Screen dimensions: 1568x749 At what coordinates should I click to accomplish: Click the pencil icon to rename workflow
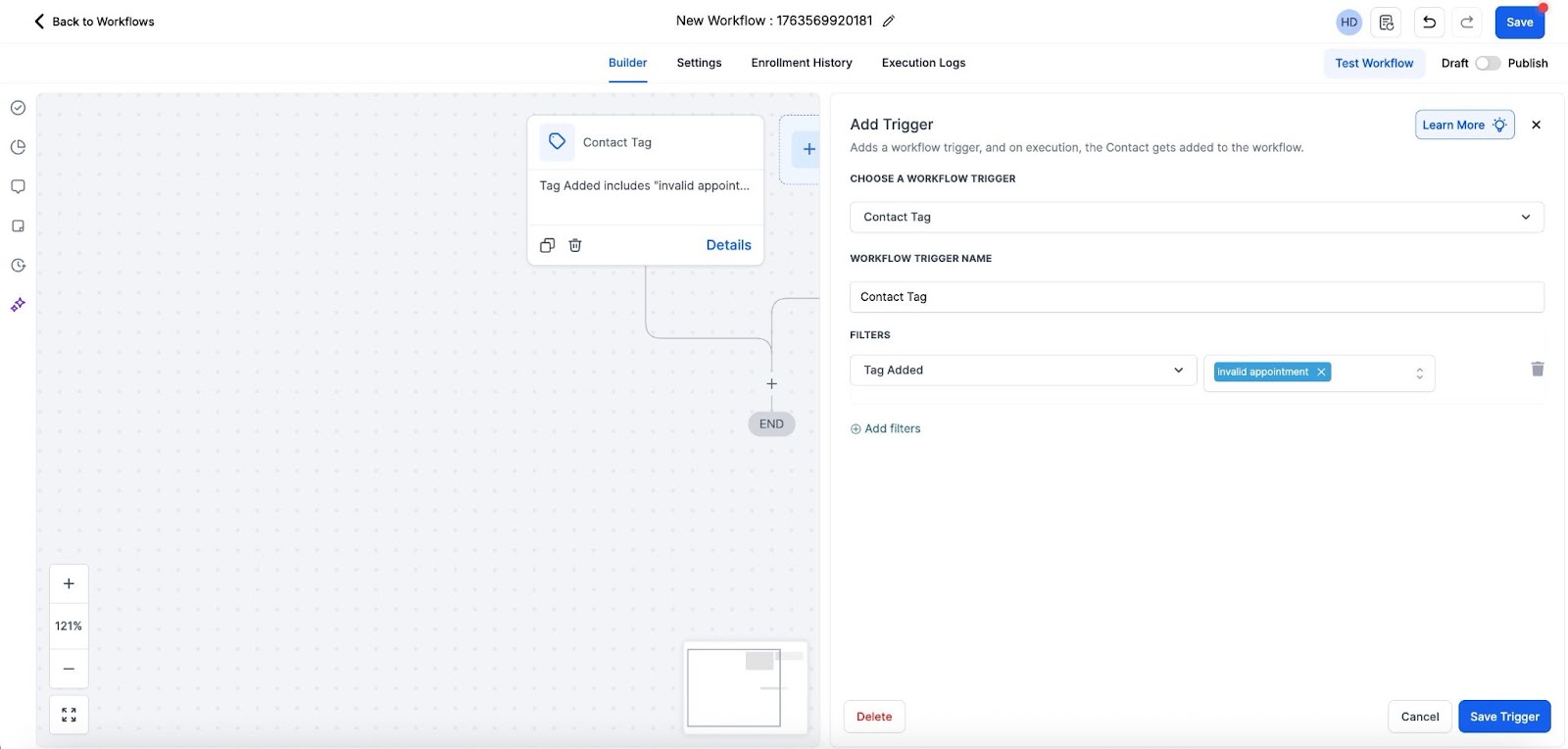(x=889, y=22)
